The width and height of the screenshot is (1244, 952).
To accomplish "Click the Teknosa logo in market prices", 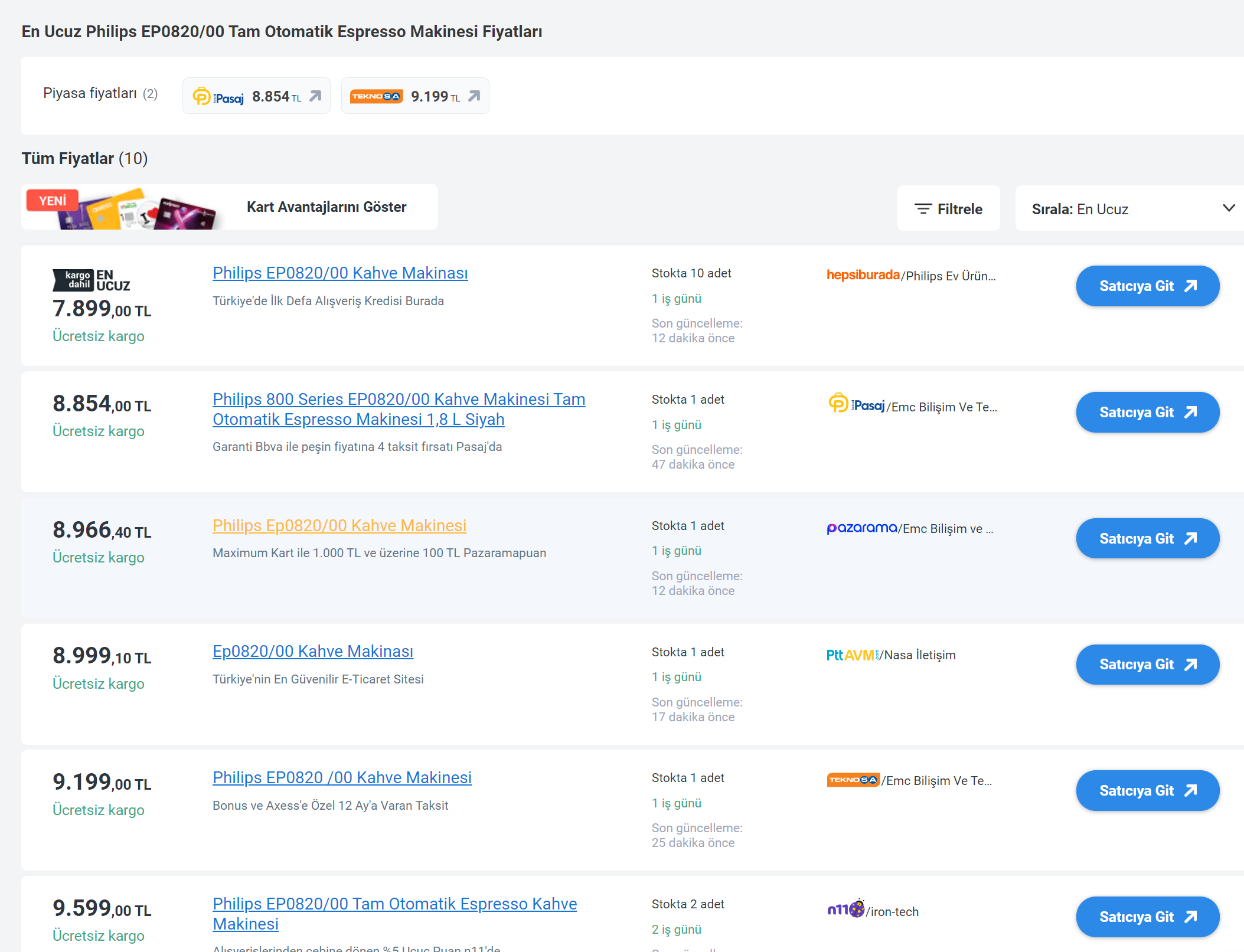I will (376, 96).
